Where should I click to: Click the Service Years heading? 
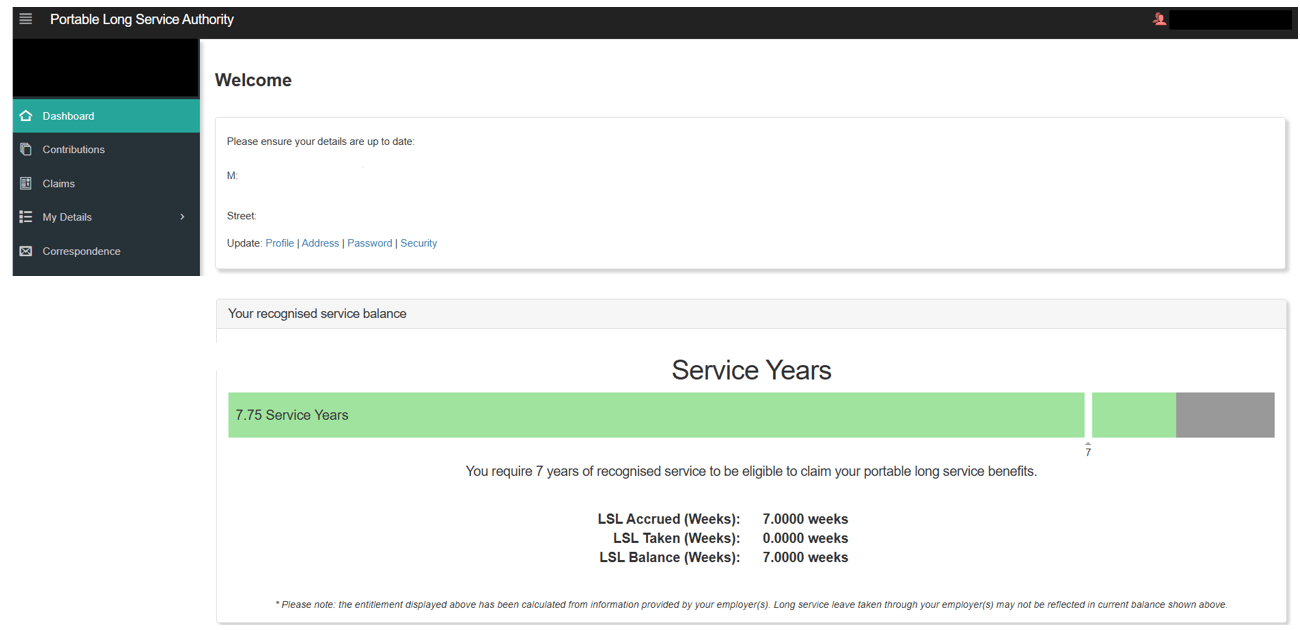[x=751, y=370]
